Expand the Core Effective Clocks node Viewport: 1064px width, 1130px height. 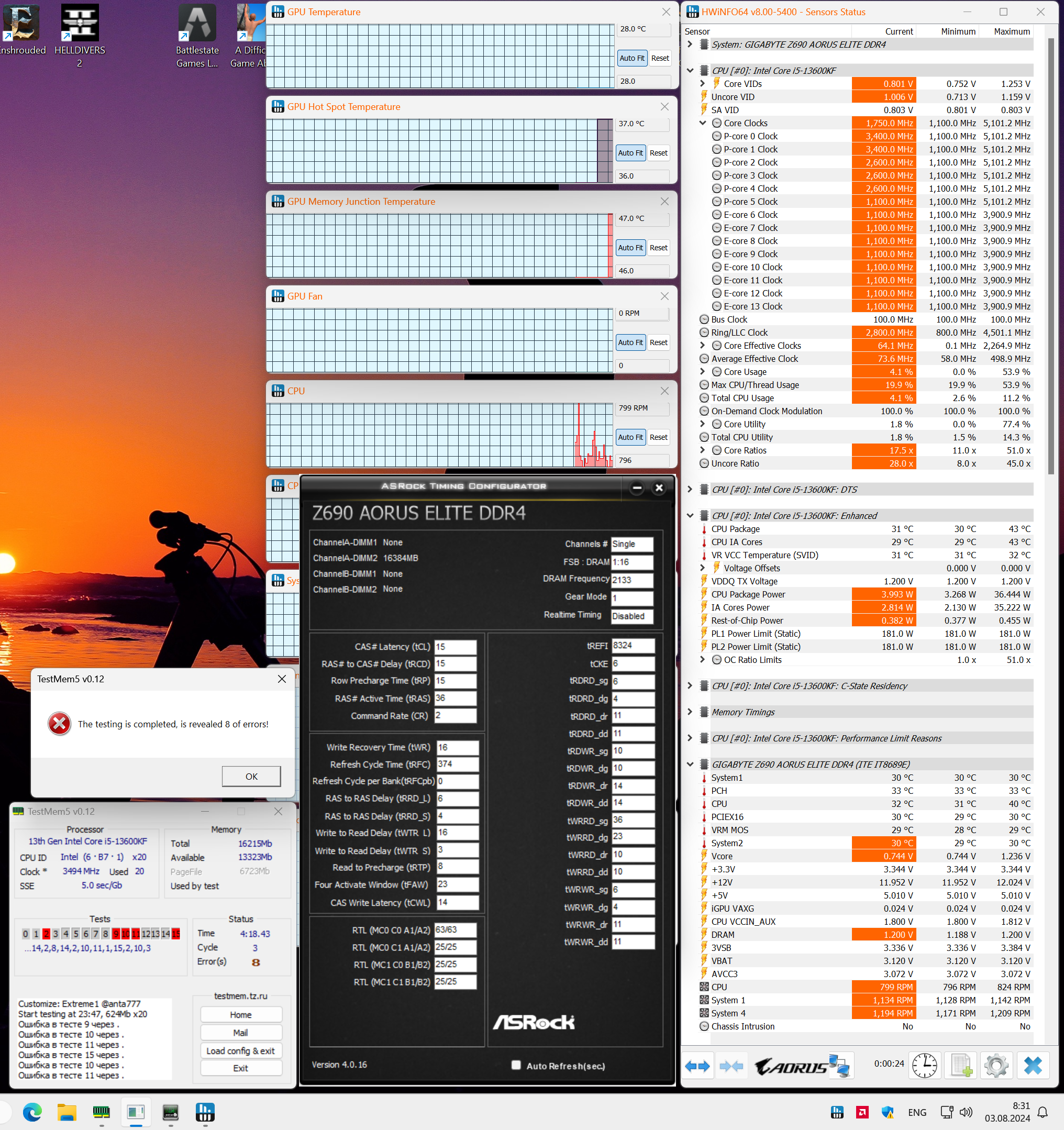703,346
